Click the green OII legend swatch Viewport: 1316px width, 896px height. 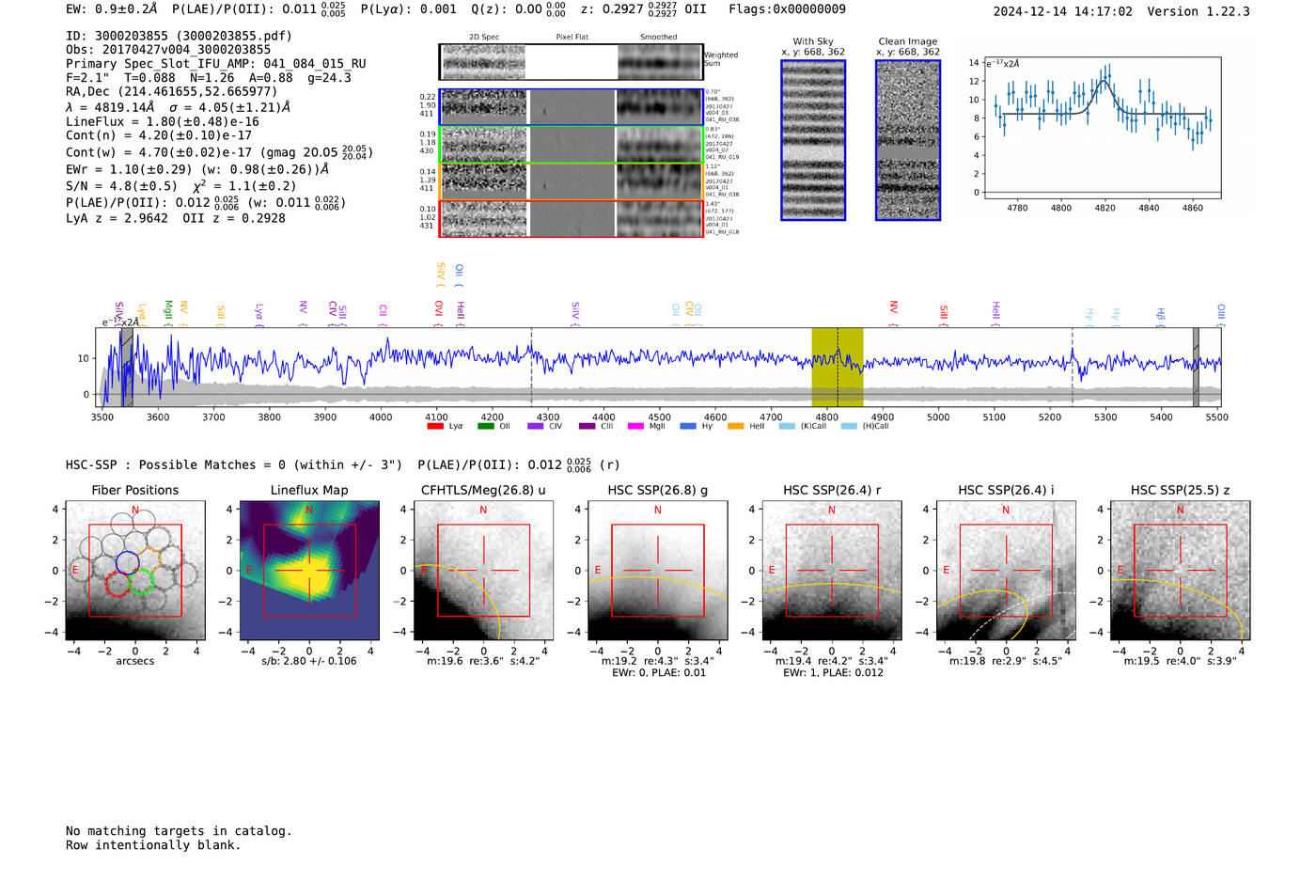[x=485, y=426]
